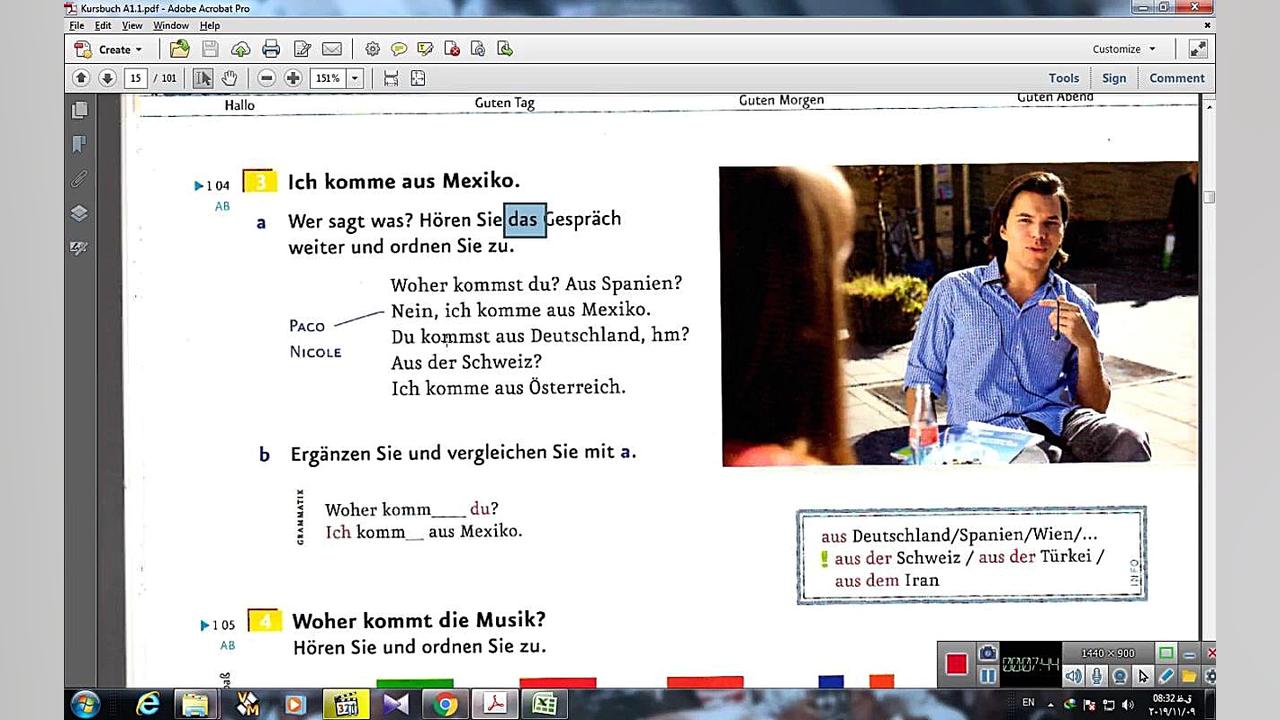Print the document with printer icon

coord(271,48)
